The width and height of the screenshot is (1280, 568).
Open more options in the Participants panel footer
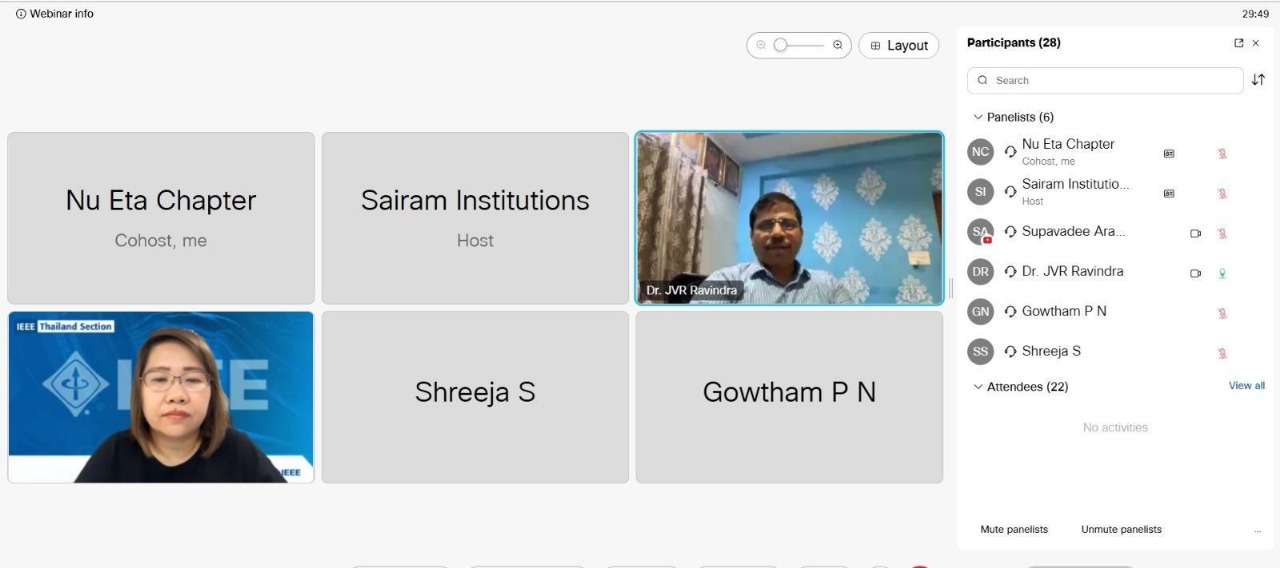[1257, 530]
